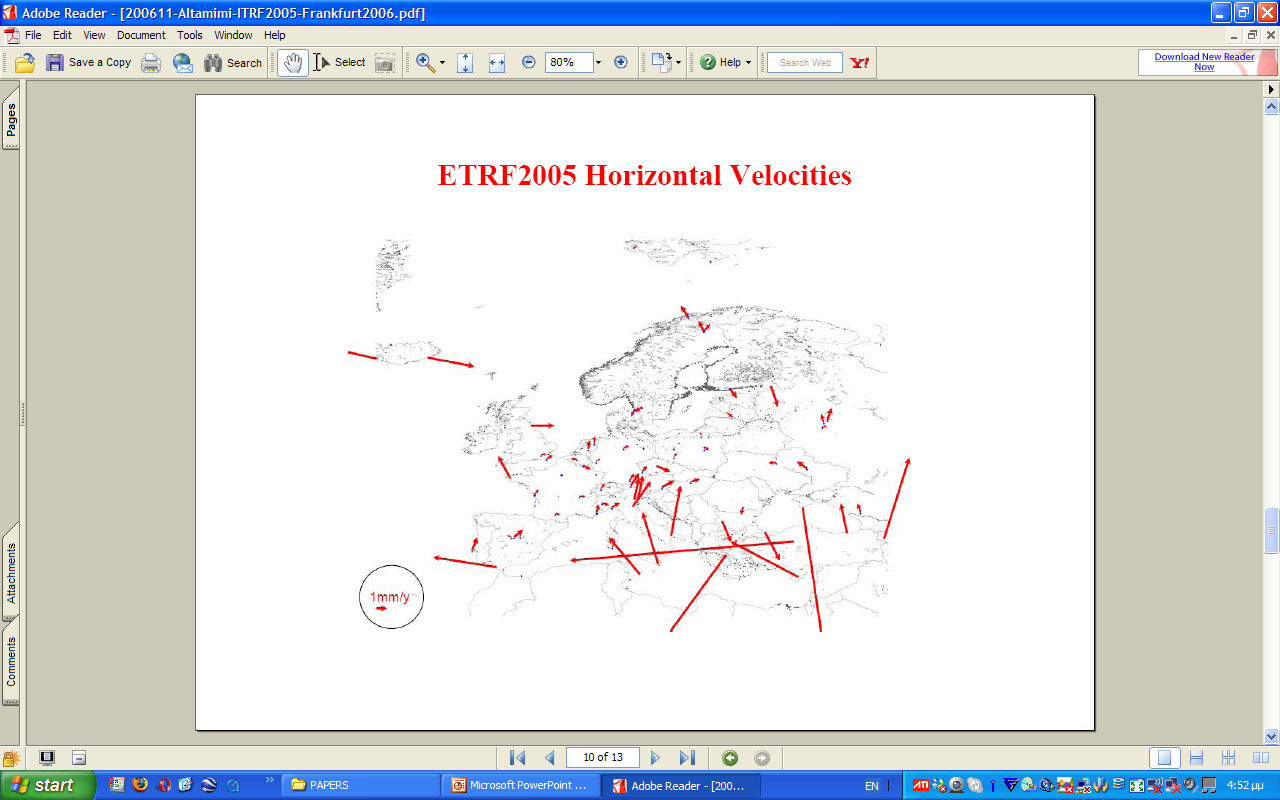The width and height of the screenshot is (1280, 800).
Task: Open the Edit menu
Action: (x=62, y=35)
